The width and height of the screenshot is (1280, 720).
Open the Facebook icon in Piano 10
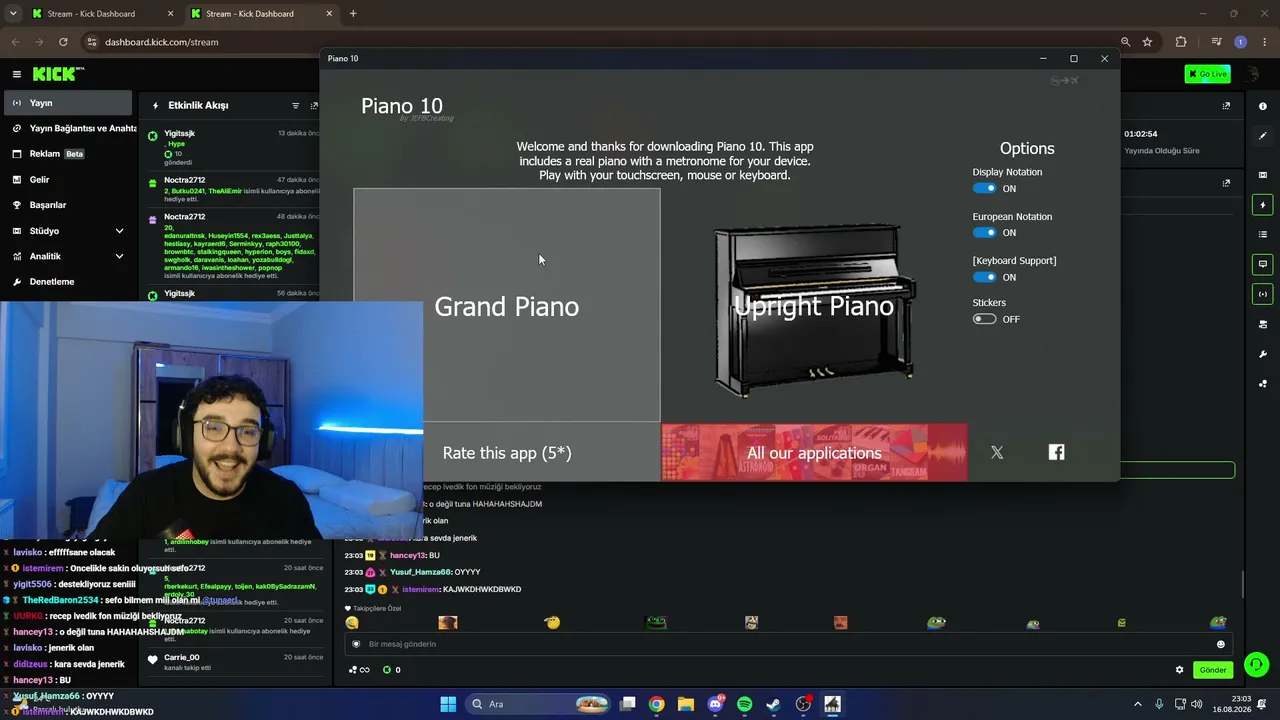(1056, 452)
